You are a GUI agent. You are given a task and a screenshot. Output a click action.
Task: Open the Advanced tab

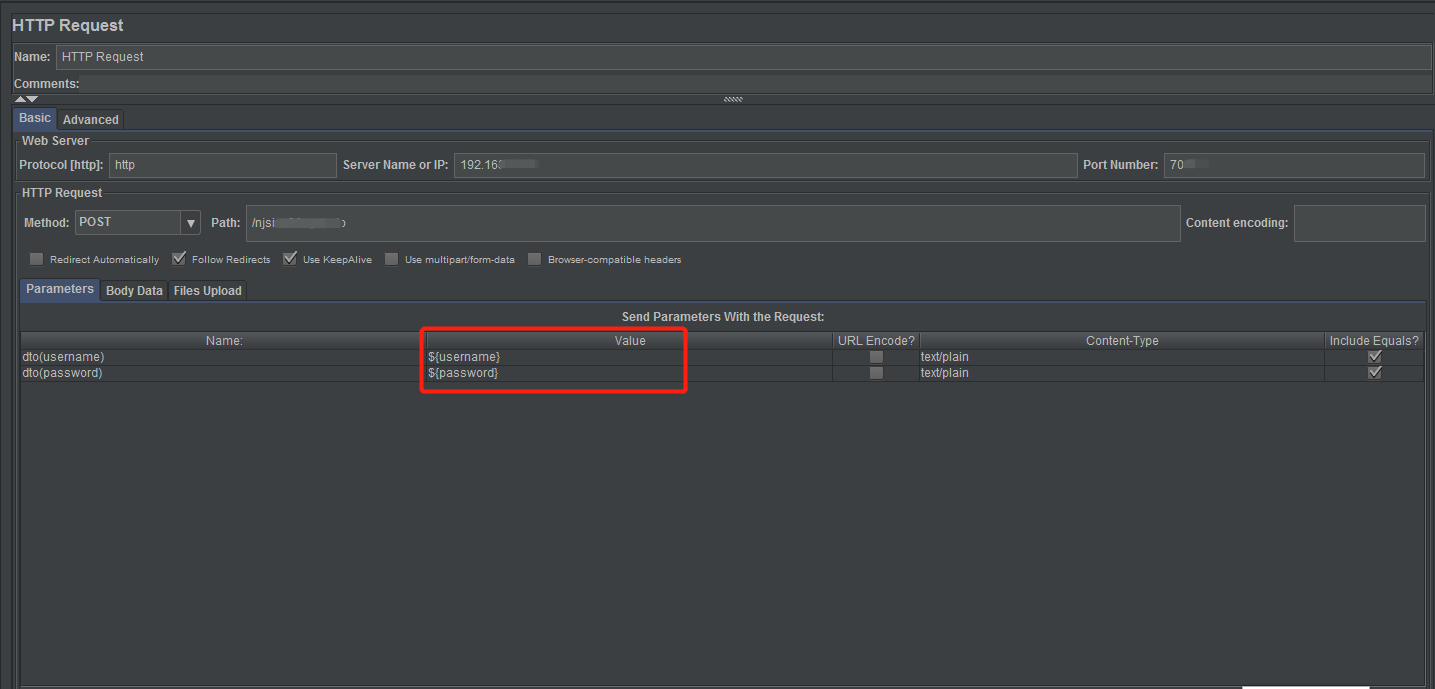(x=91, y=119)
